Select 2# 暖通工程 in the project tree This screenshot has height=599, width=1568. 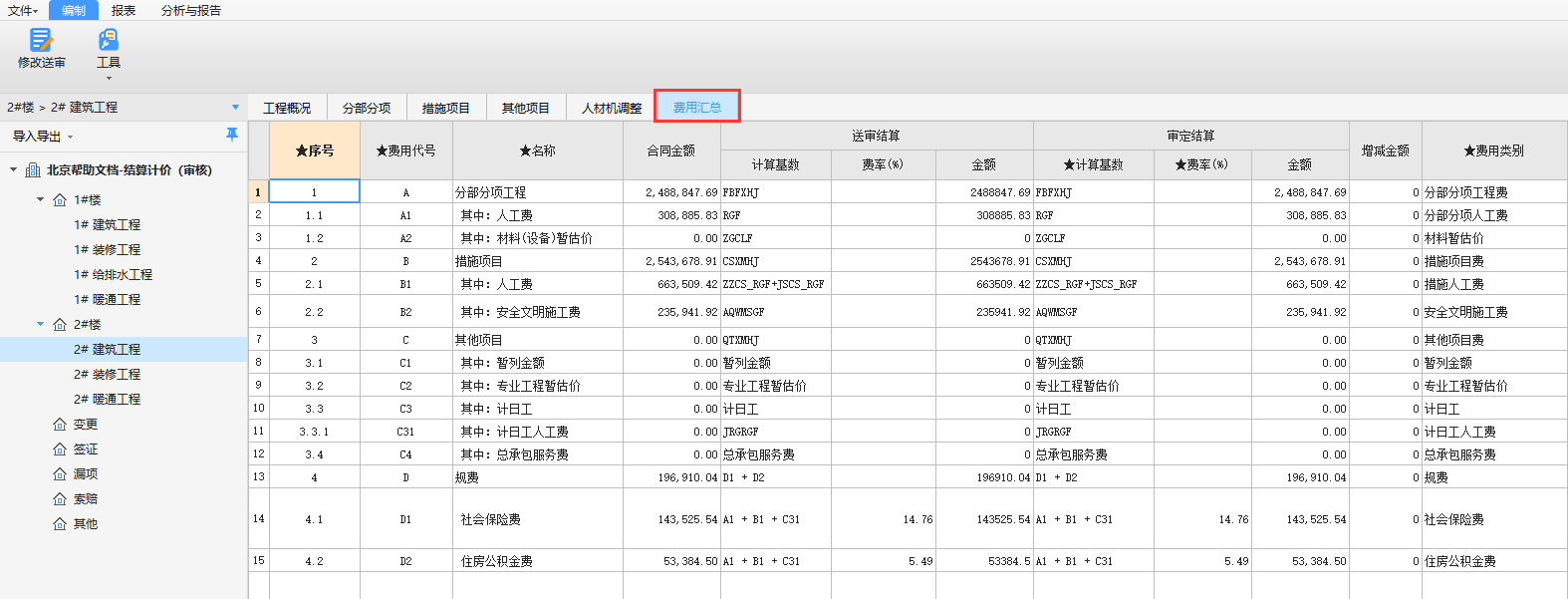(x=107, y=400)
